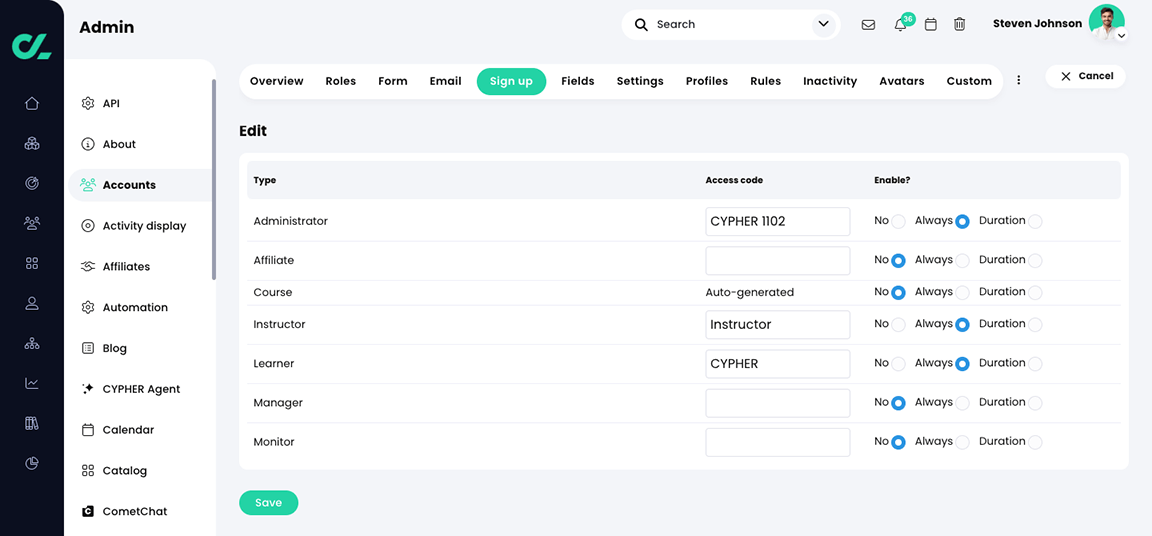Open the more tabs three-dot menu

(1018, 80)
